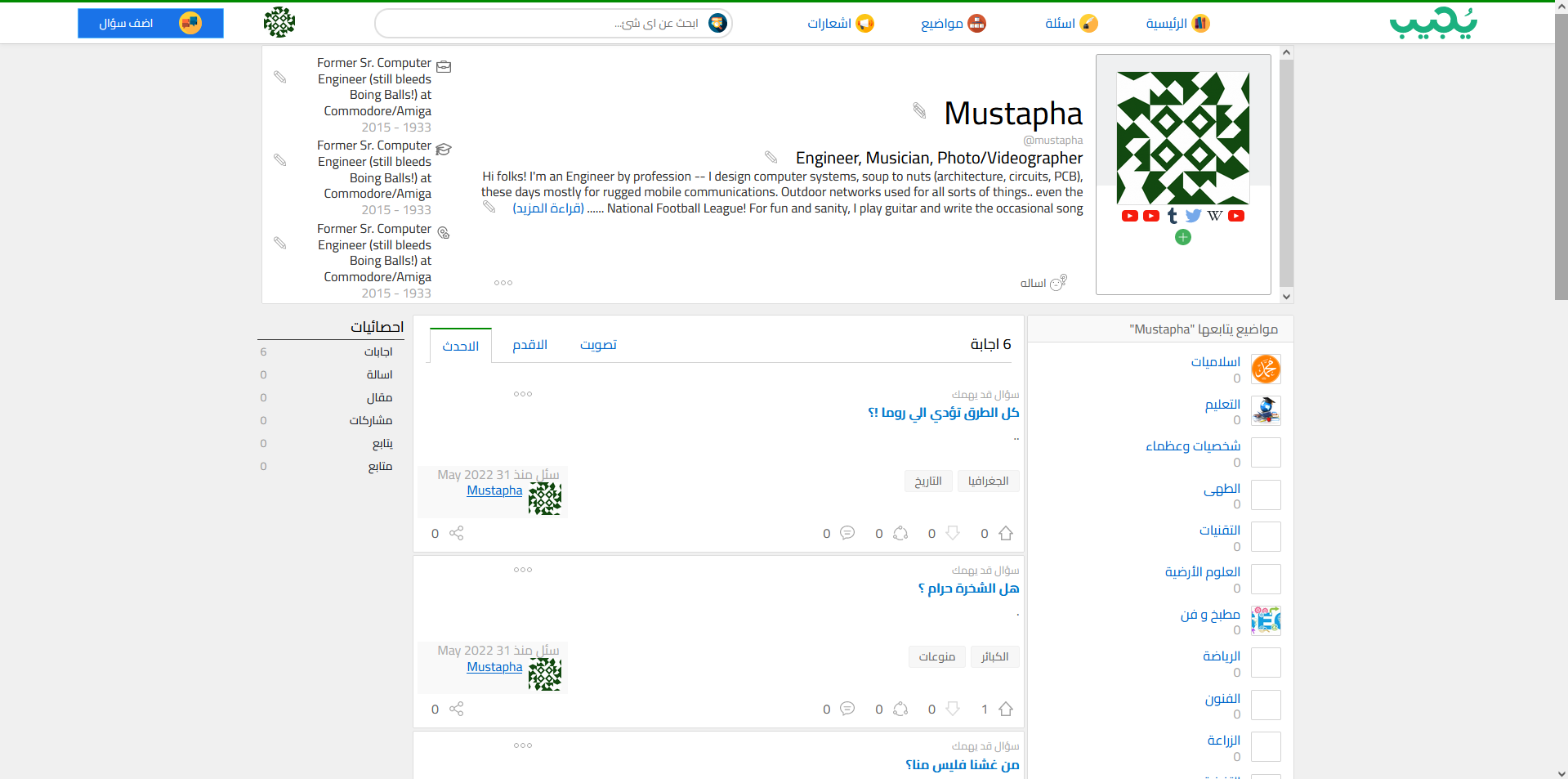1568x779 pixels.
Task: Click the Twitter bird icon on the profile
Action: tap(1193, 216)
